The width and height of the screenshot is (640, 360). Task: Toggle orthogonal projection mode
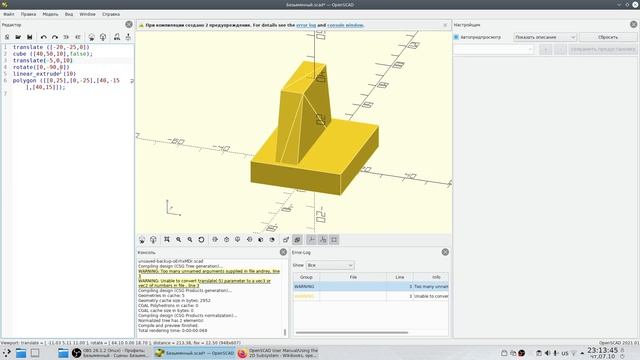pos(297,240)
